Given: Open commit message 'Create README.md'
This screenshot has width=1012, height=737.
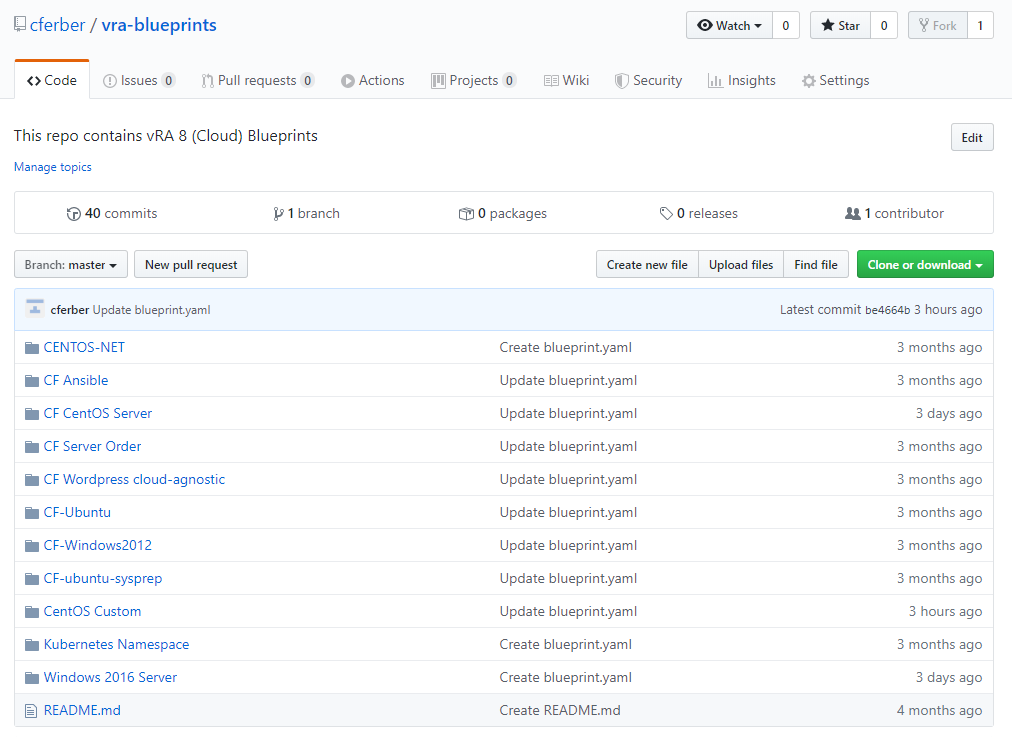Looking at the screenshot, I should click(560, 711).
